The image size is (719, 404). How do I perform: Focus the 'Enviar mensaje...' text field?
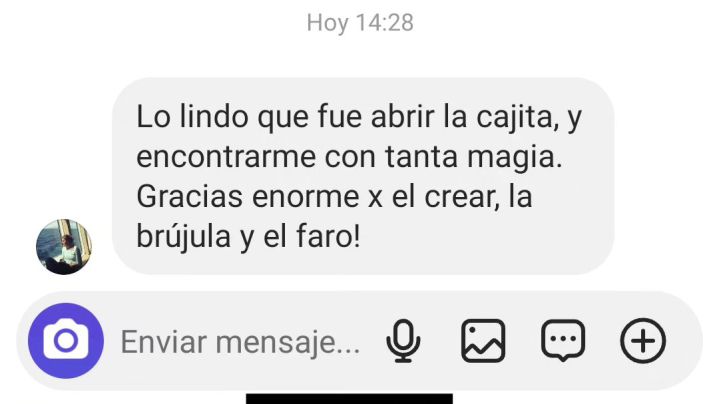click(240, 342)
